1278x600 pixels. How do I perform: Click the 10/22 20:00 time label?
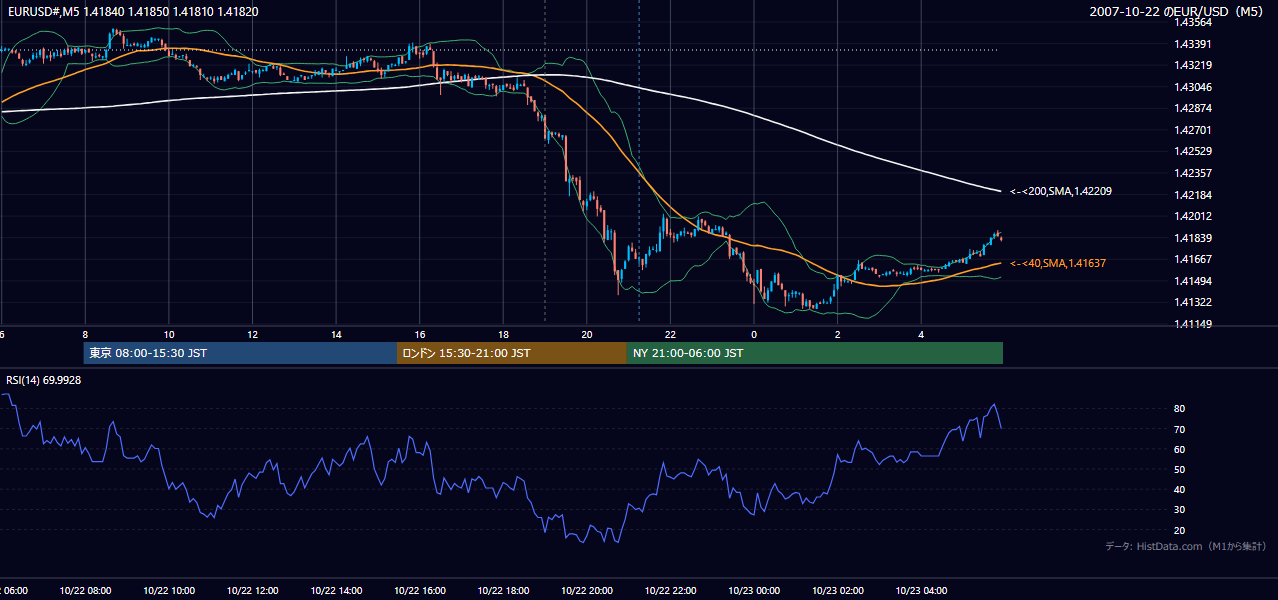587,591
